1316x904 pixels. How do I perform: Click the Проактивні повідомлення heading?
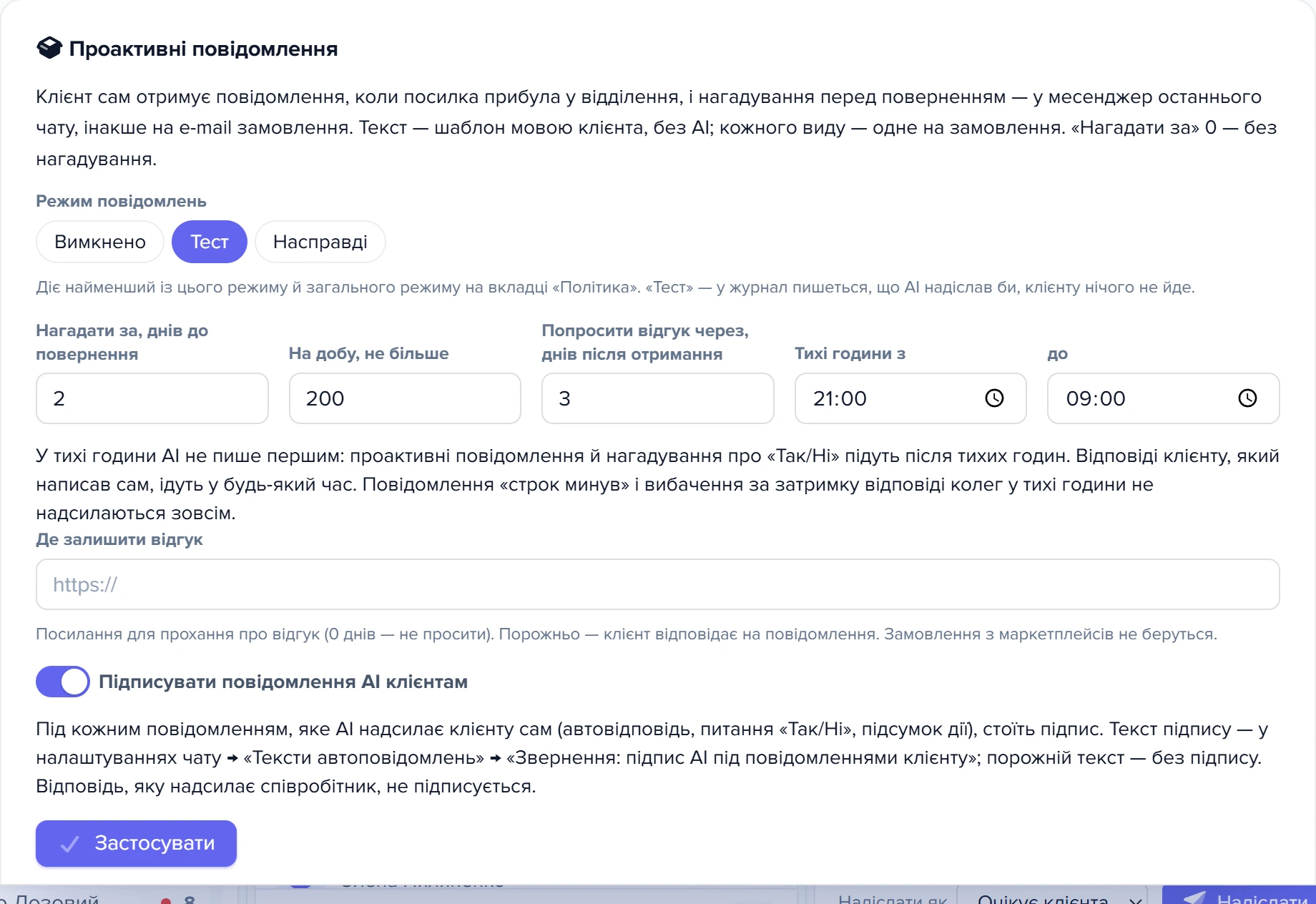click(203, 49)
